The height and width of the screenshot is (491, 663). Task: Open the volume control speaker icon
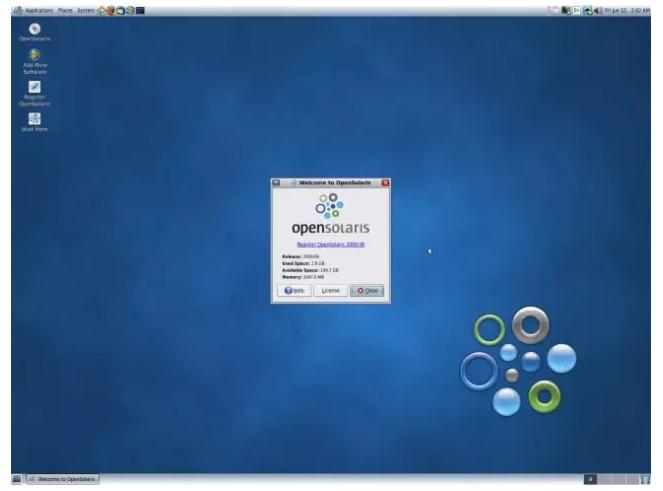coord(598,10)
